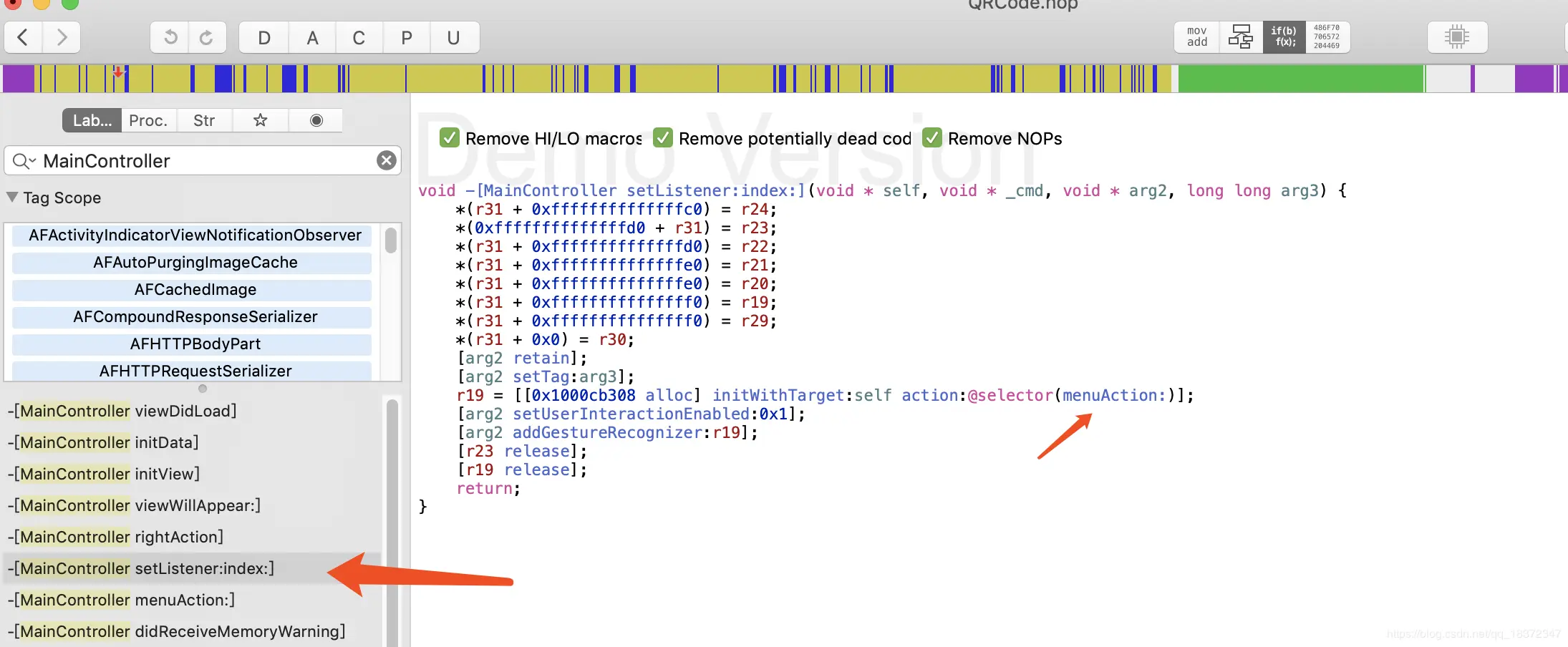Click menuAction: selector in pseudo-code
Viewport: 1568px width, 647px height.
(1114, 395)
